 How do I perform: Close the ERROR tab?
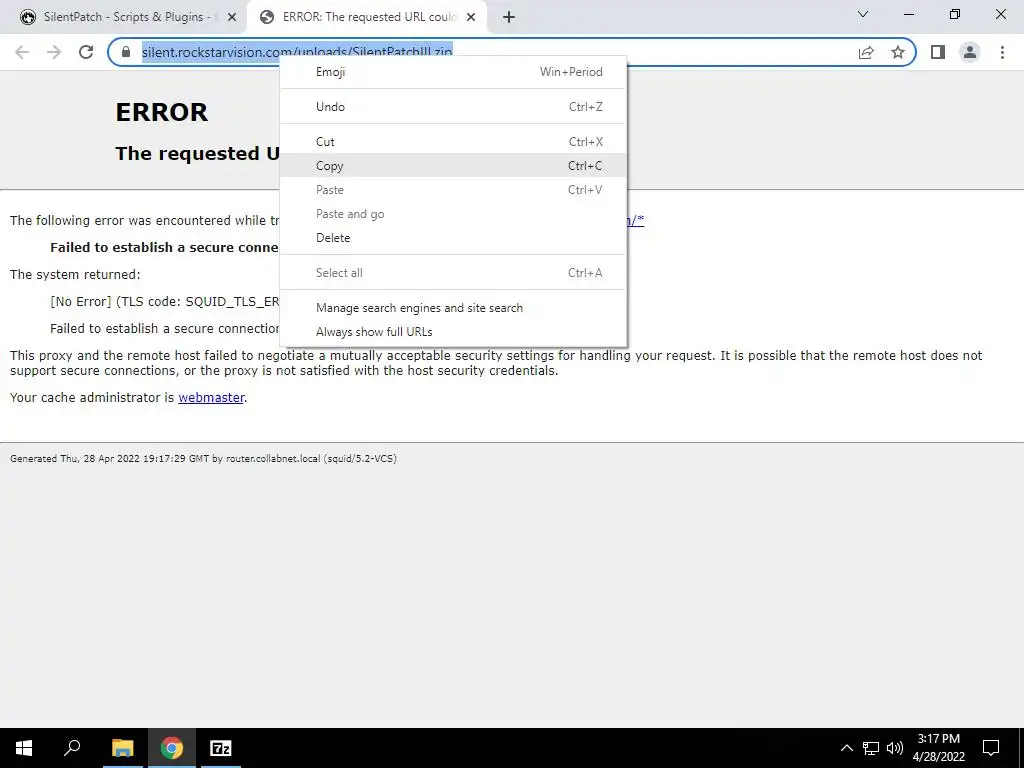(x=471, y=17)
